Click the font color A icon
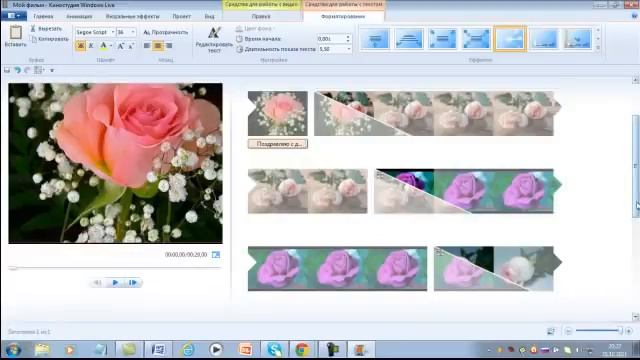The width and height of the screenshot is (640, 360). pyautogui.click(x=103, y=46)
